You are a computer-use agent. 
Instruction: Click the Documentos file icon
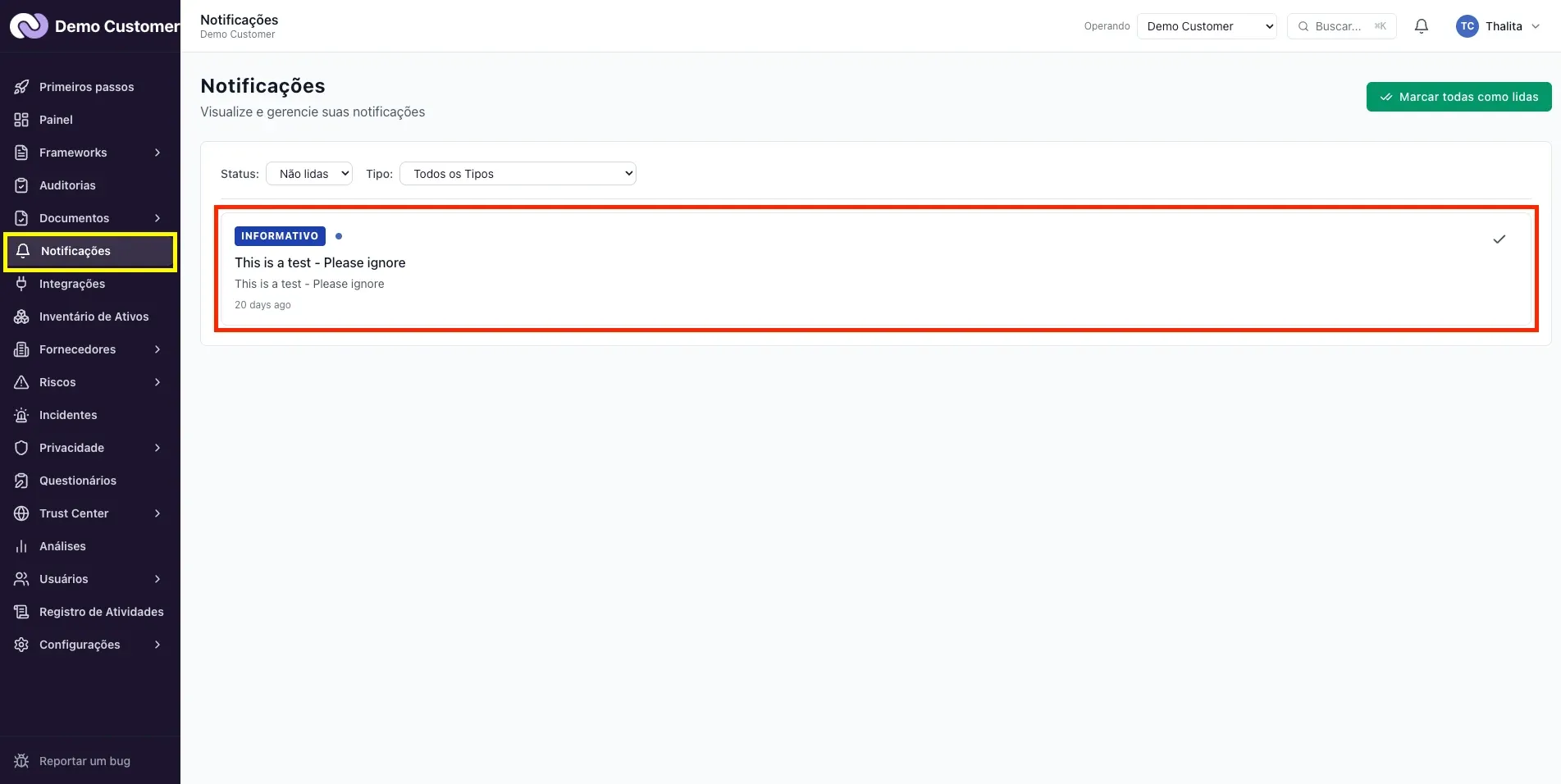21,218
